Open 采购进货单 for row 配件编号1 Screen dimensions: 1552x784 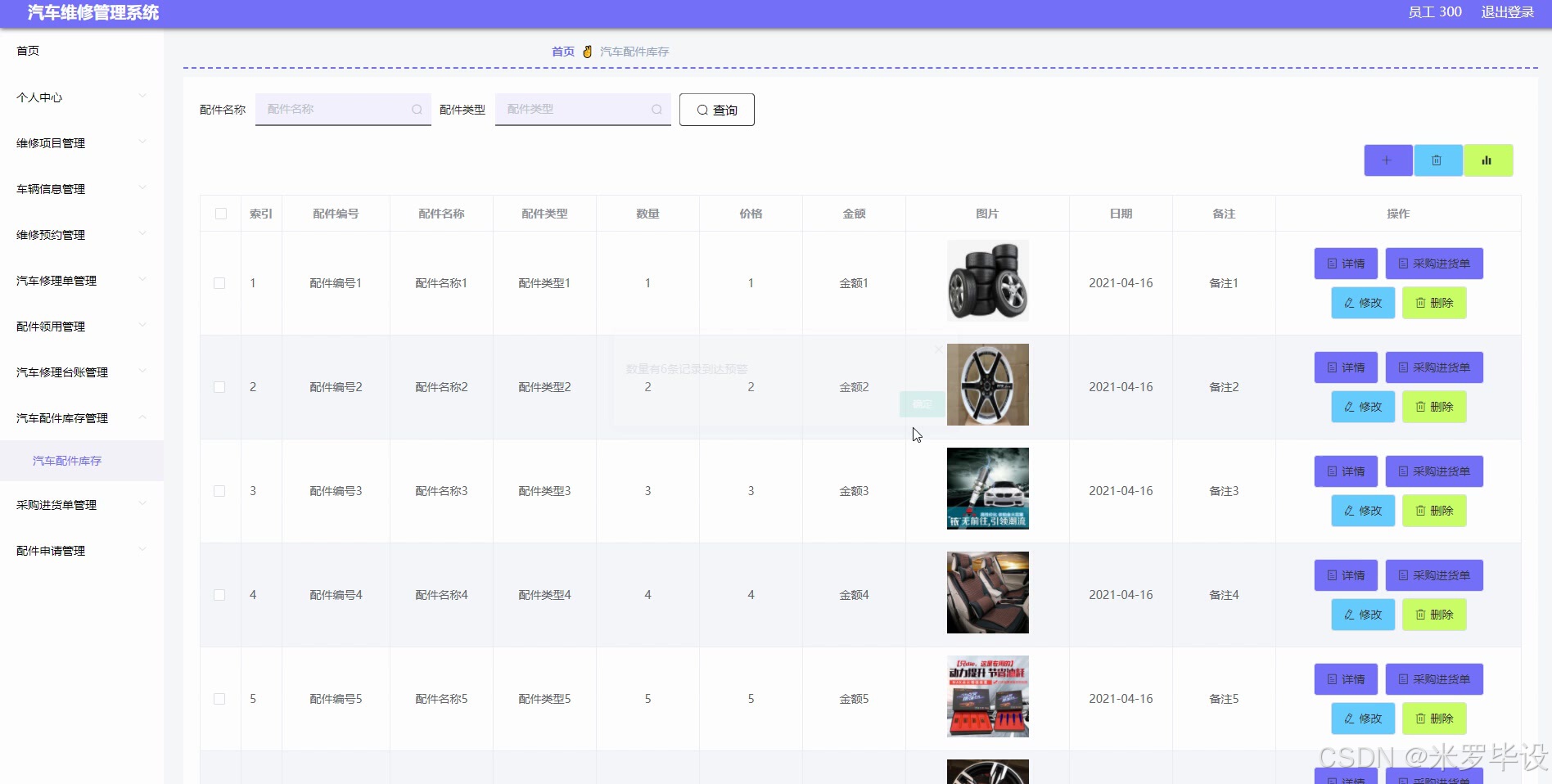coord(1434,264)
